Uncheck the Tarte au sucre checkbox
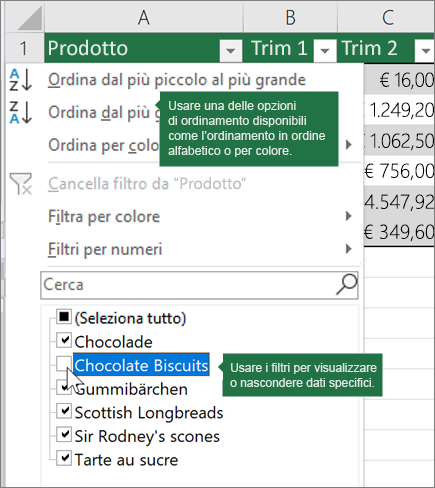The height and width of the screenshot is (488, 435). point(63,458)
